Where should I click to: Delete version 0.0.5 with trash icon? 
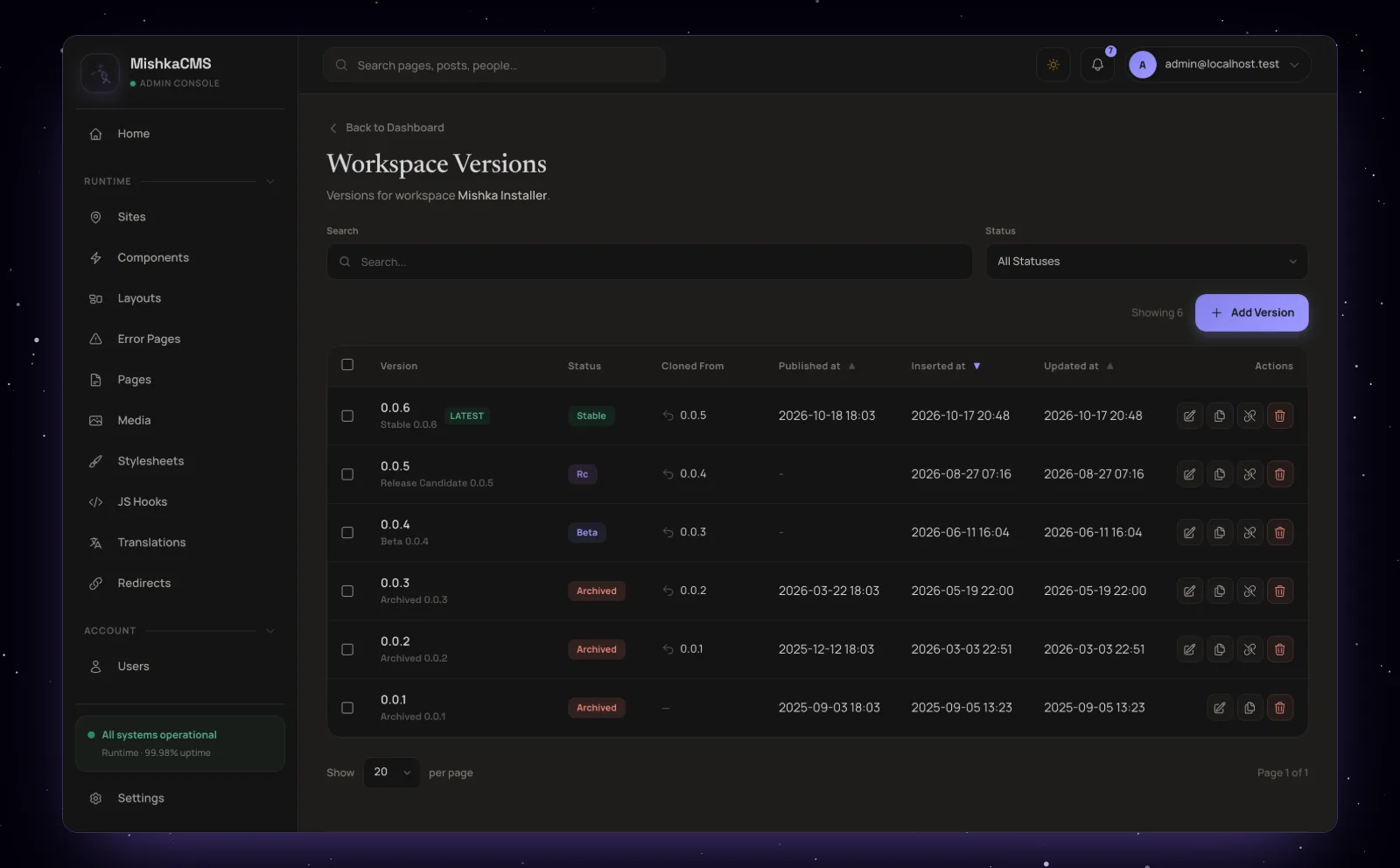(1280, 474)
